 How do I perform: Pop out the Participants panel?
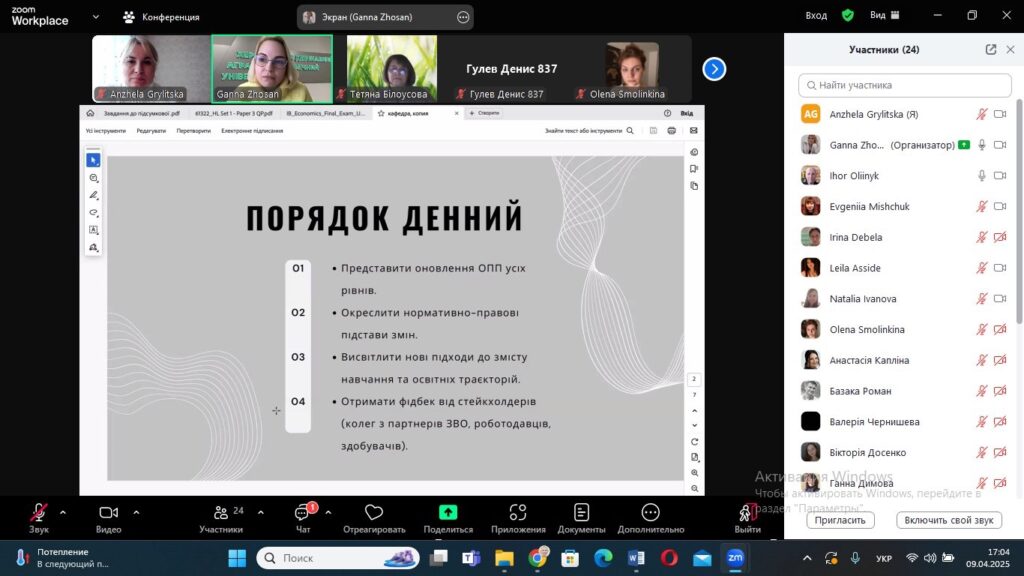click(990, 50)
